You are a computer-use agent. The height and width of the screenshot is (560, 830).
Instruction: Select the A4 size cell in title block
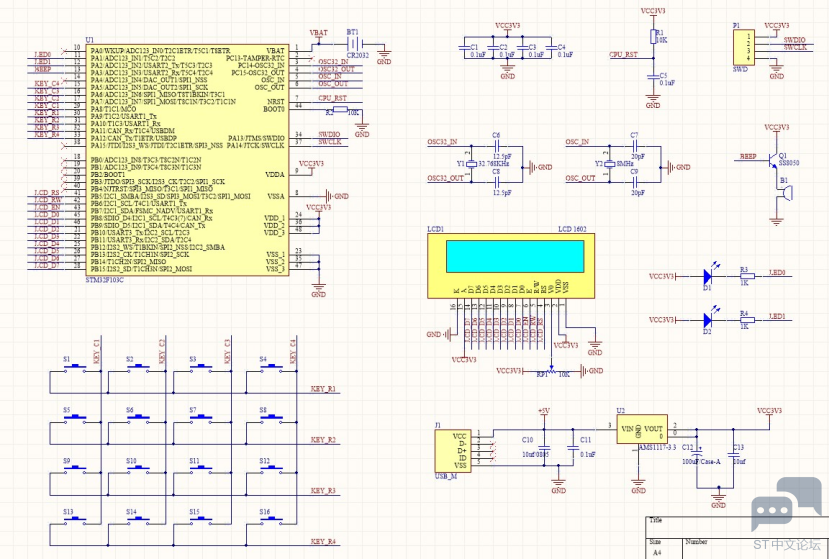[656, 553]
